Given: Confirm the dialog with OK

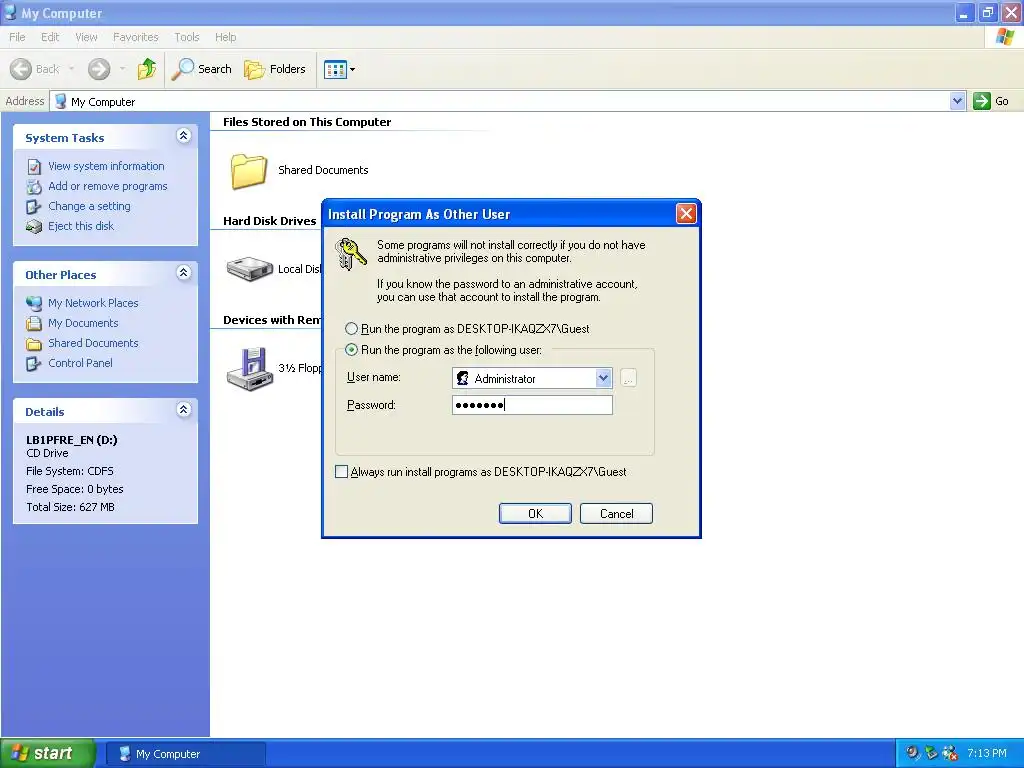Looking at the screenshot, I should 536,513.
